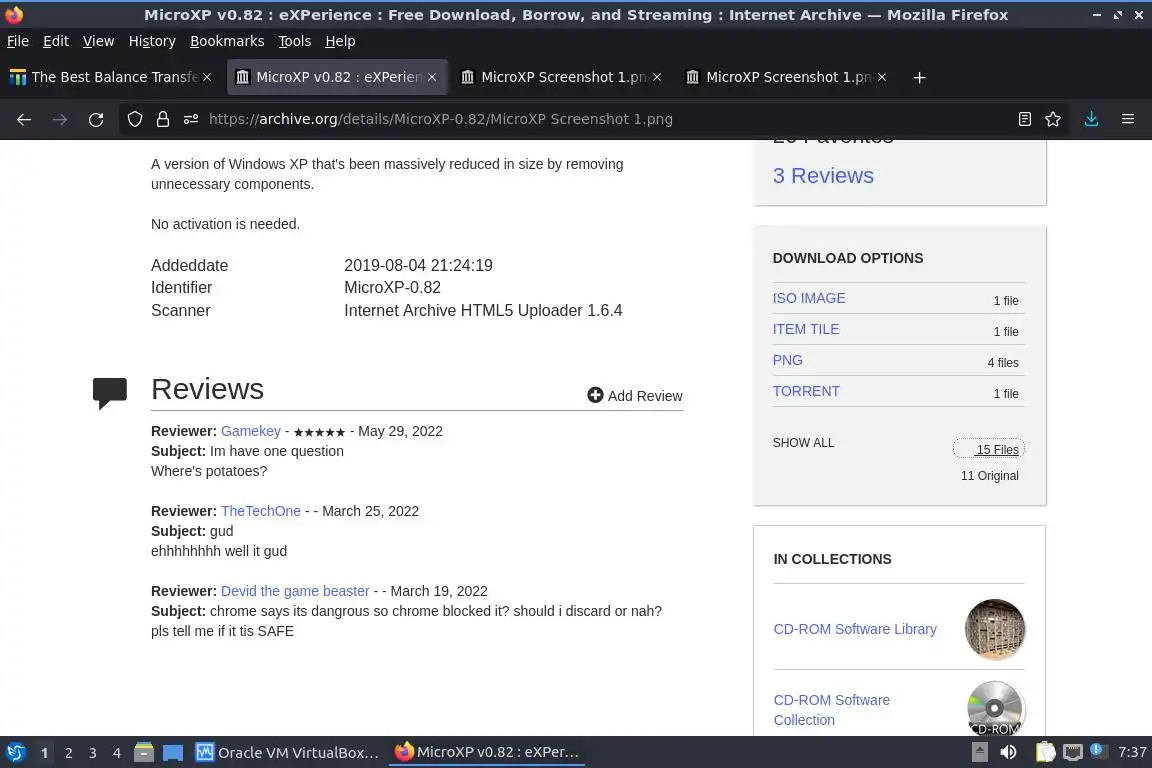
Task: Open the PNG download option
Action: pos(788,360)
